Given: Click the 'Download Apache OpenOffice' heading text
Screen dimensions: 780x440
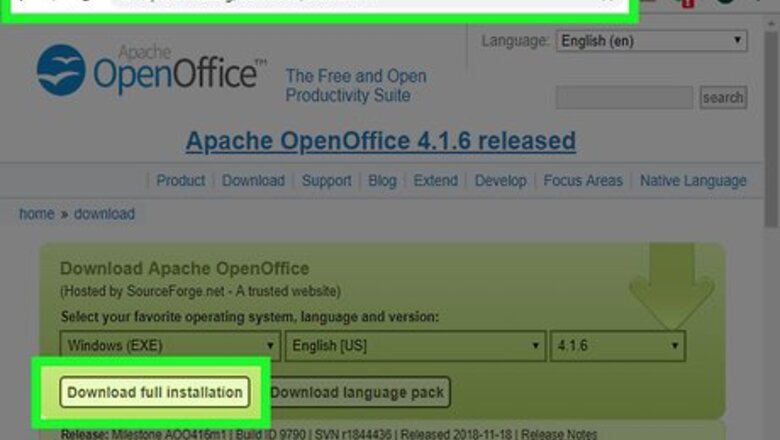Looking at the screenshot, I should tap(185, 268).
